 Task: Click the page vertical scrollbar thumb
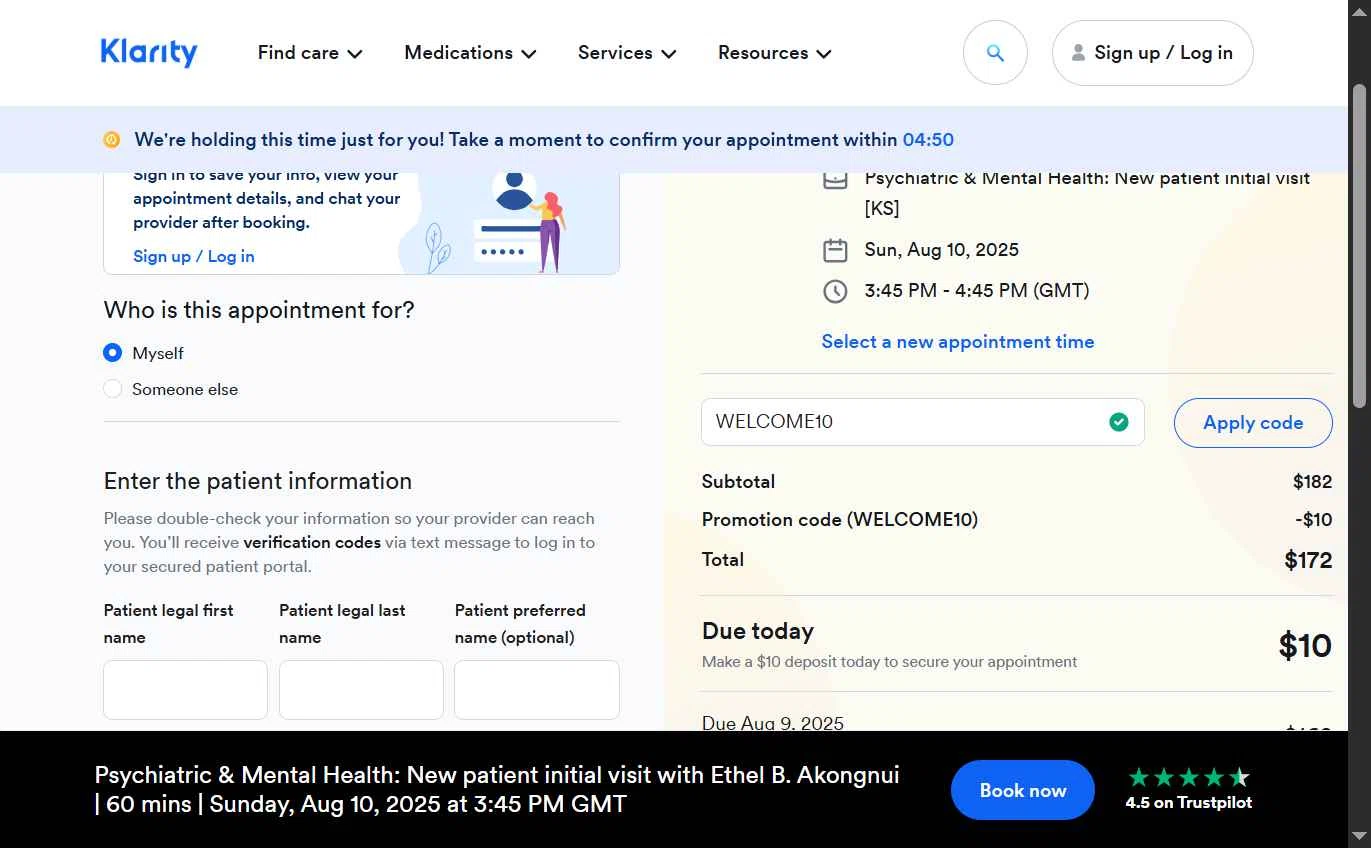click(1359, 246)
